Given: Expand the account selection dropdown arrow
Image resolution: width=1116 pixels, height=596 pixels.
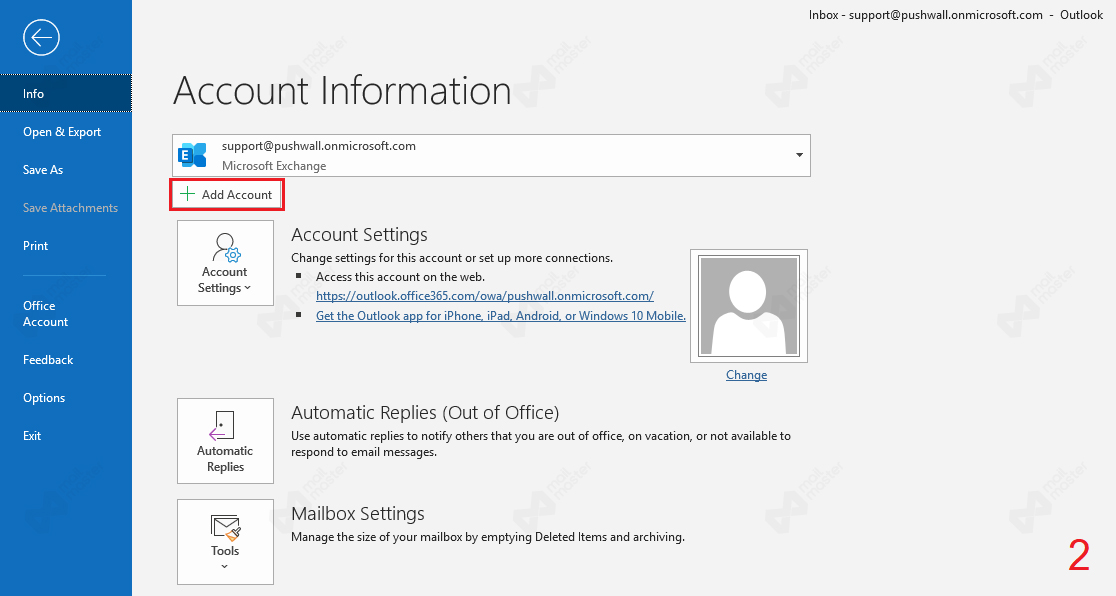Looking at the screenshot, I should 799,155.
